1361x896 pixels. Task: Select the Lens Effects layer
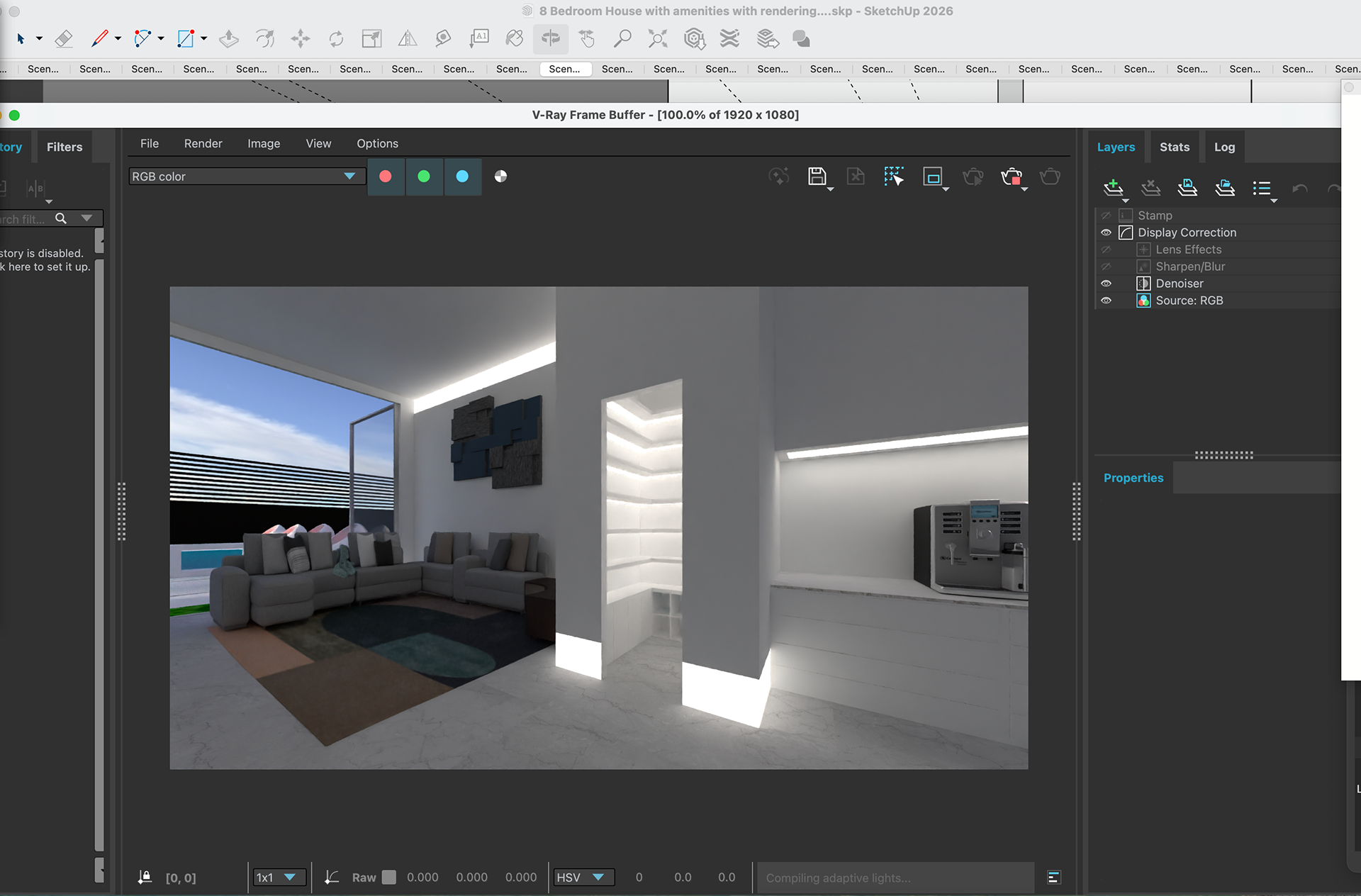point(1188,250)
